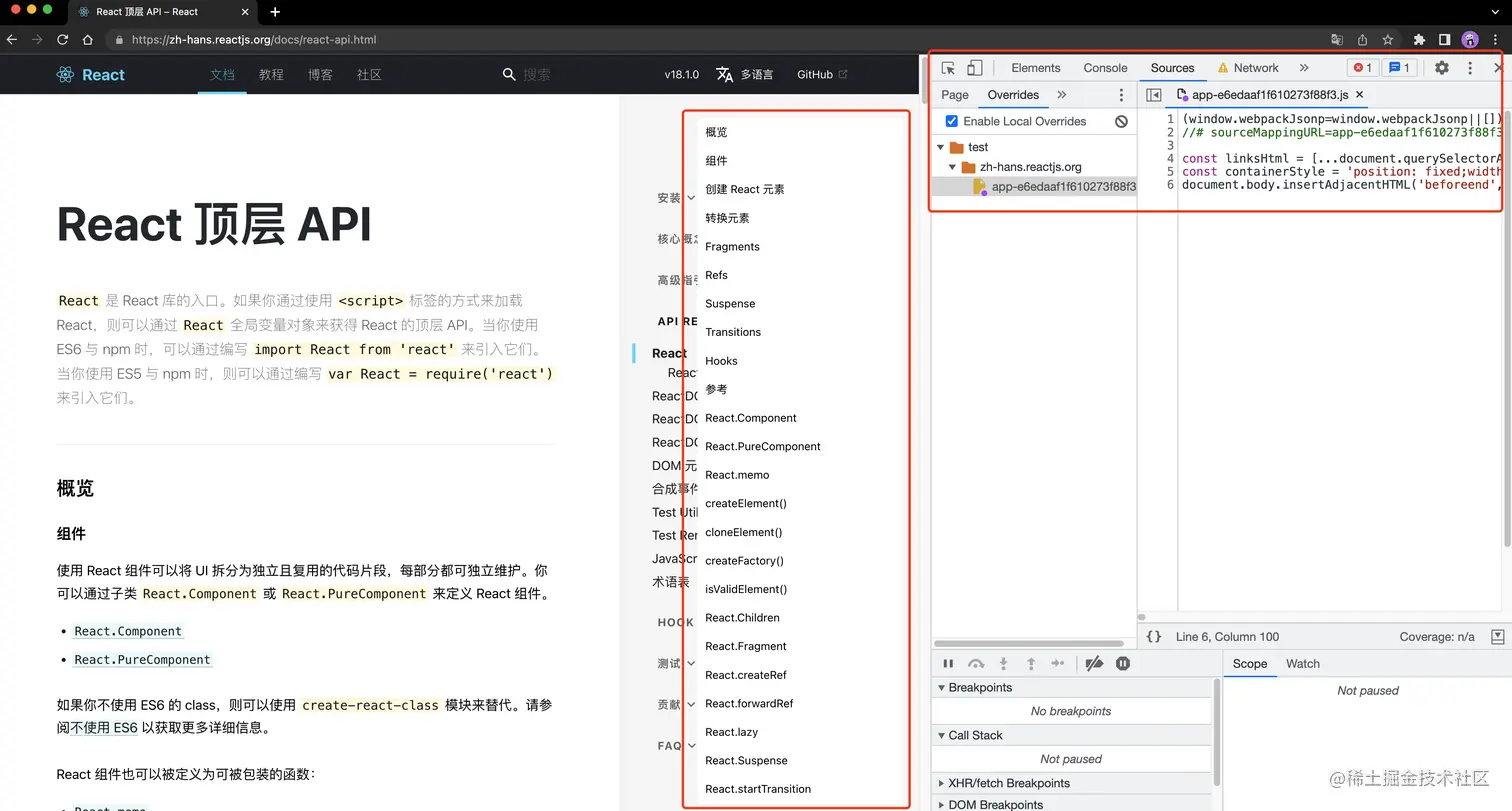The width and height of the screenshot is (1512, 811).
Task: Switch to the Elements panel
Action: (x=1035, y=68)
